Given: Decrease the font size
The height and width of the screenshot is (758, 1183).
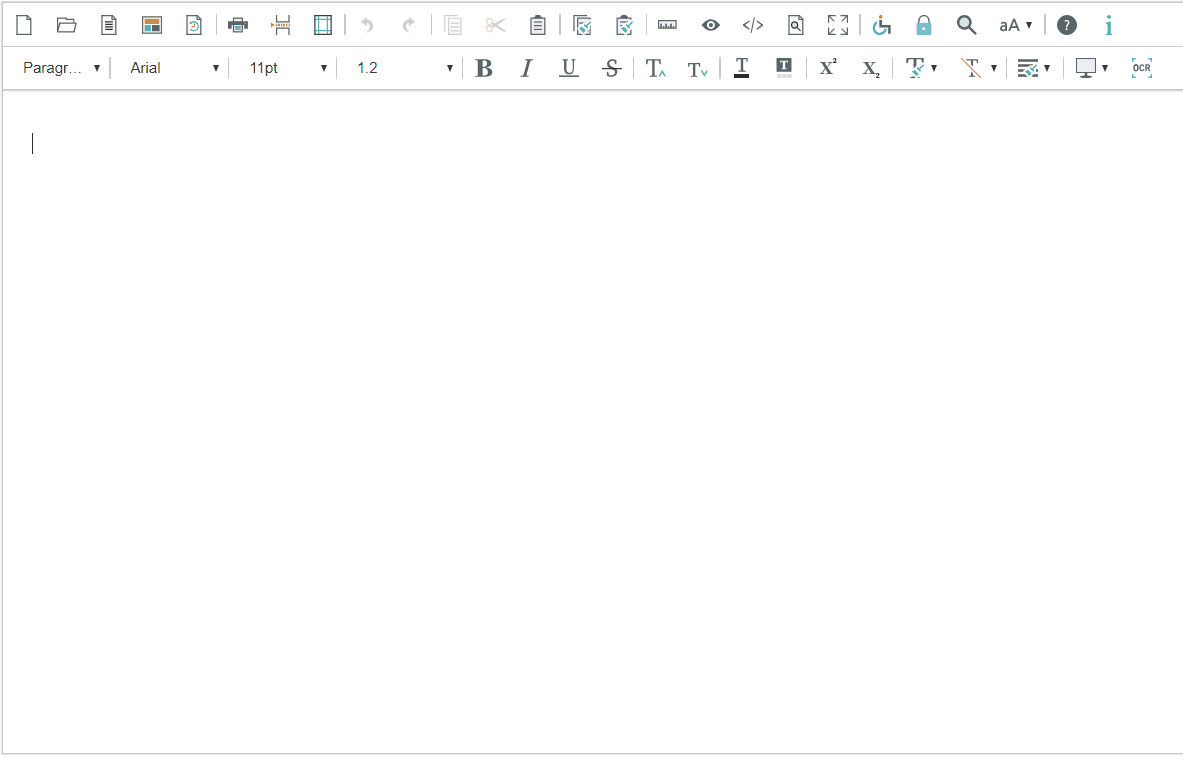Looking at the screenshot, I should (698, 69).
